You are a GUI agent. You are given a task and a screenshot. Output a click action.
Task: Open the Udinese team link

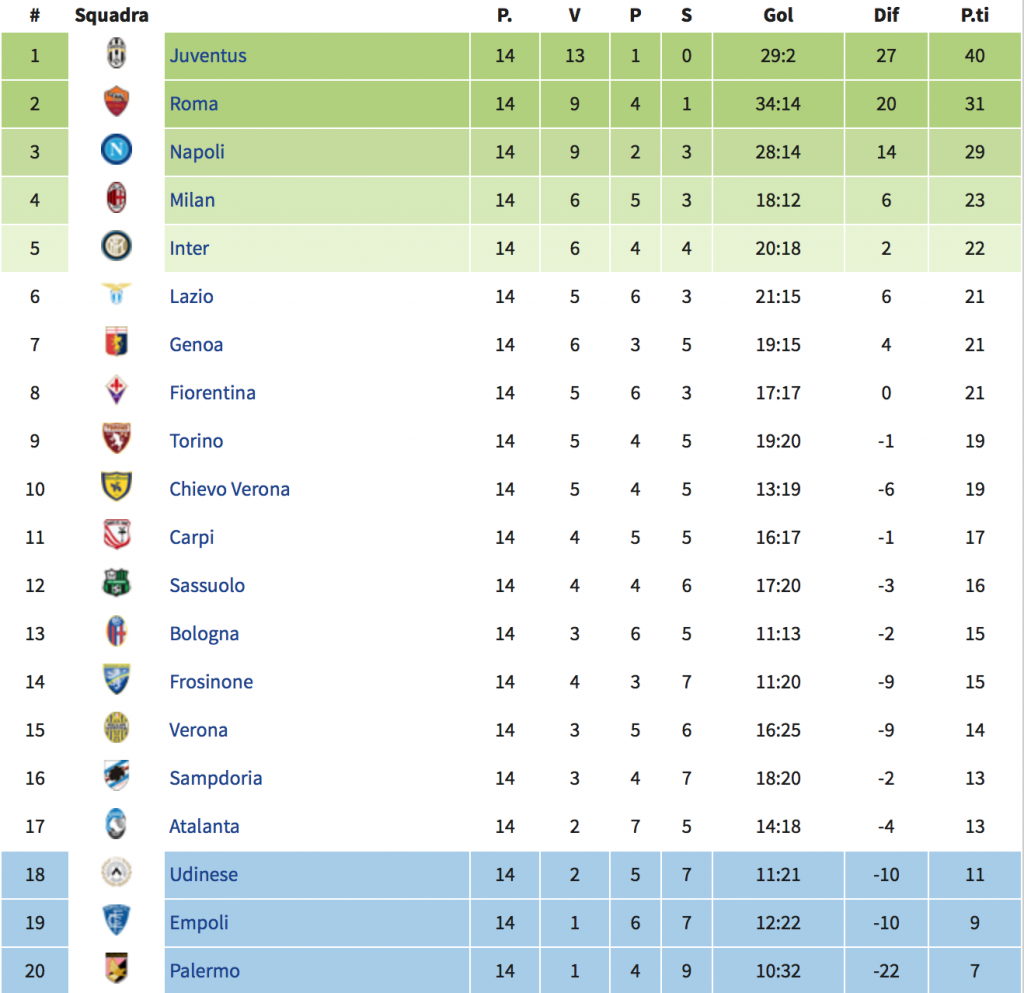(x=204, y=874)
